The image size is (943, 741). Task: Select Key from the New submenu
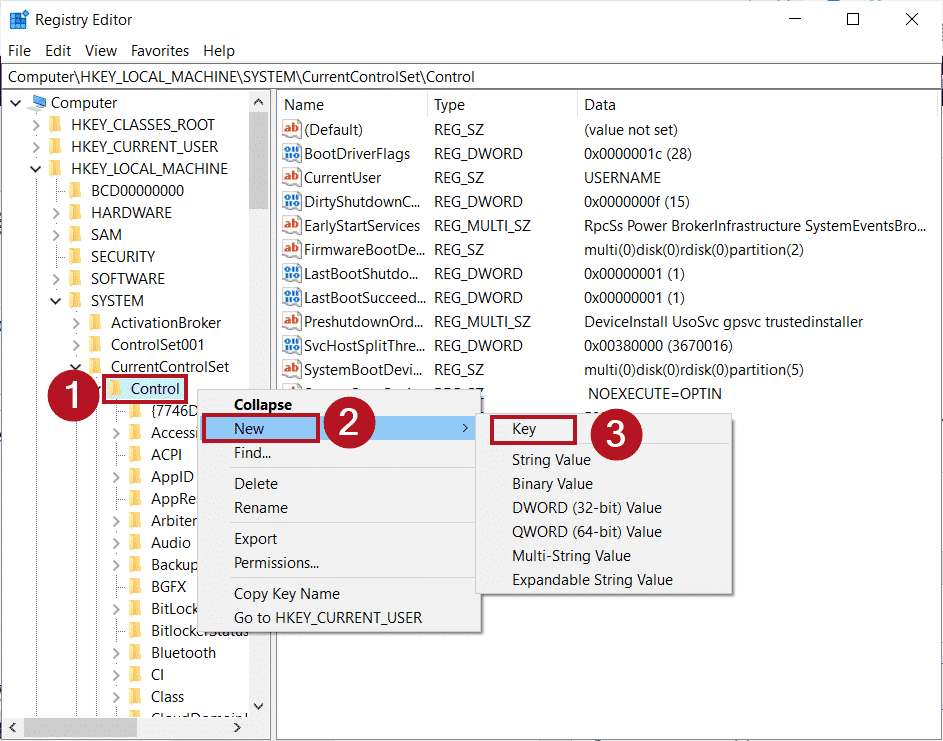[x=604, y=429]
